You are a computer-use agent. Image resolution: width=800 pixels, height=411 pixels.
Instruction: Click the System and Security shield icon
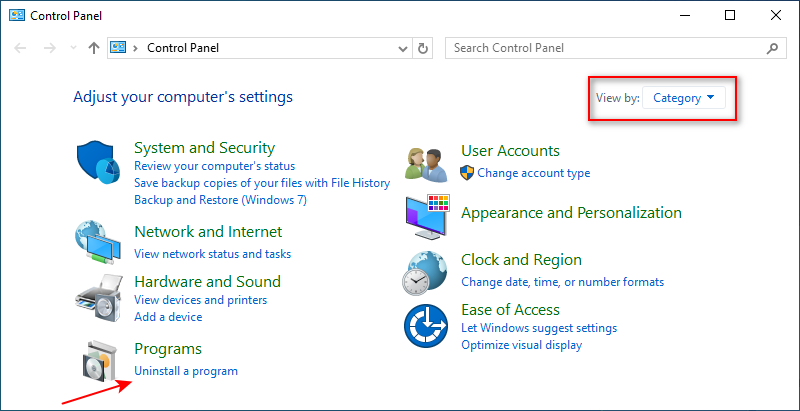pos(98,163)
